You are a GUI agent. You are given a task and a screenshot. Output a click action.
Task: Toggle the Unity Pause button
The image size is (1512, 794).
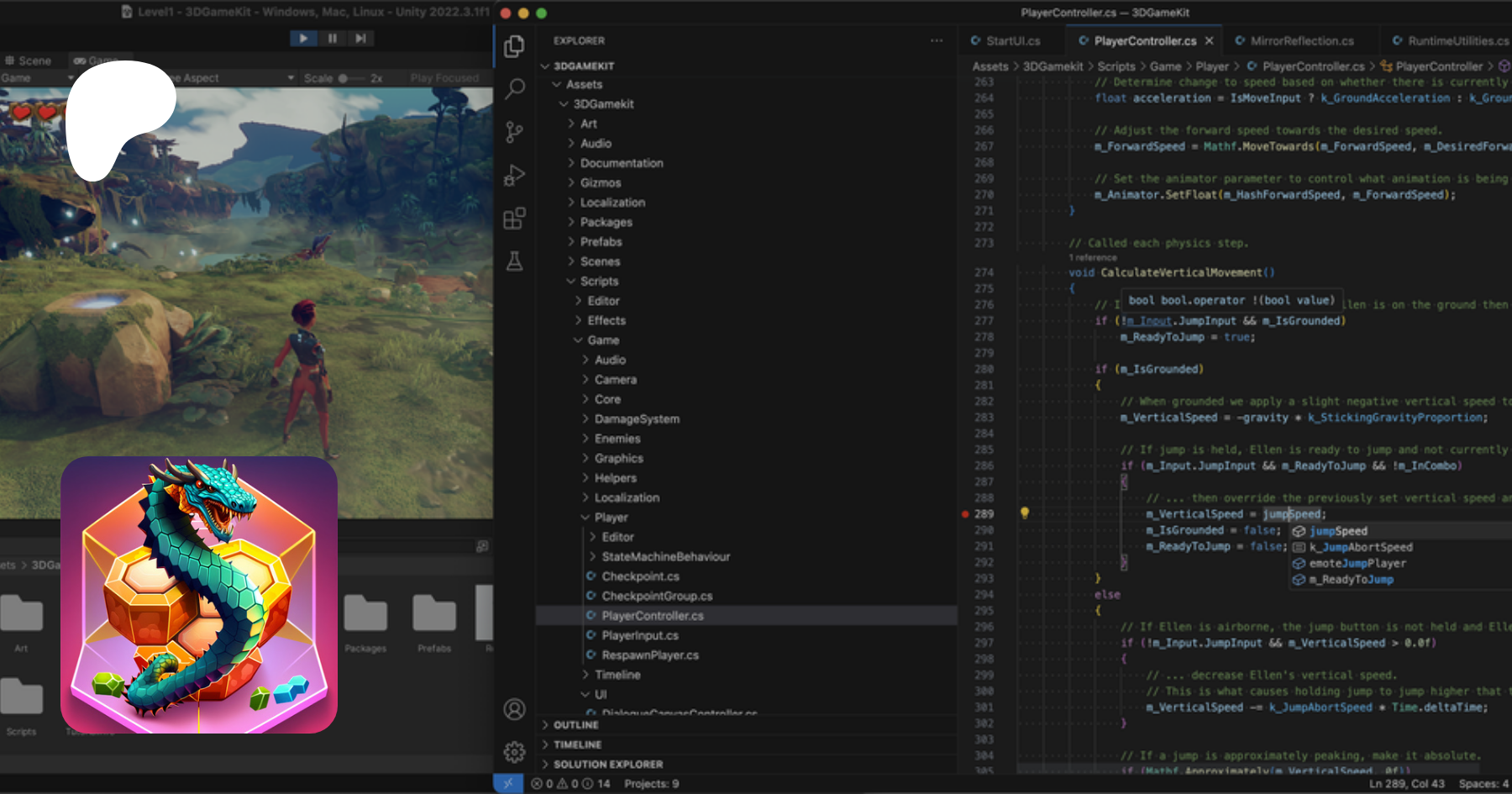coord(332,38)
